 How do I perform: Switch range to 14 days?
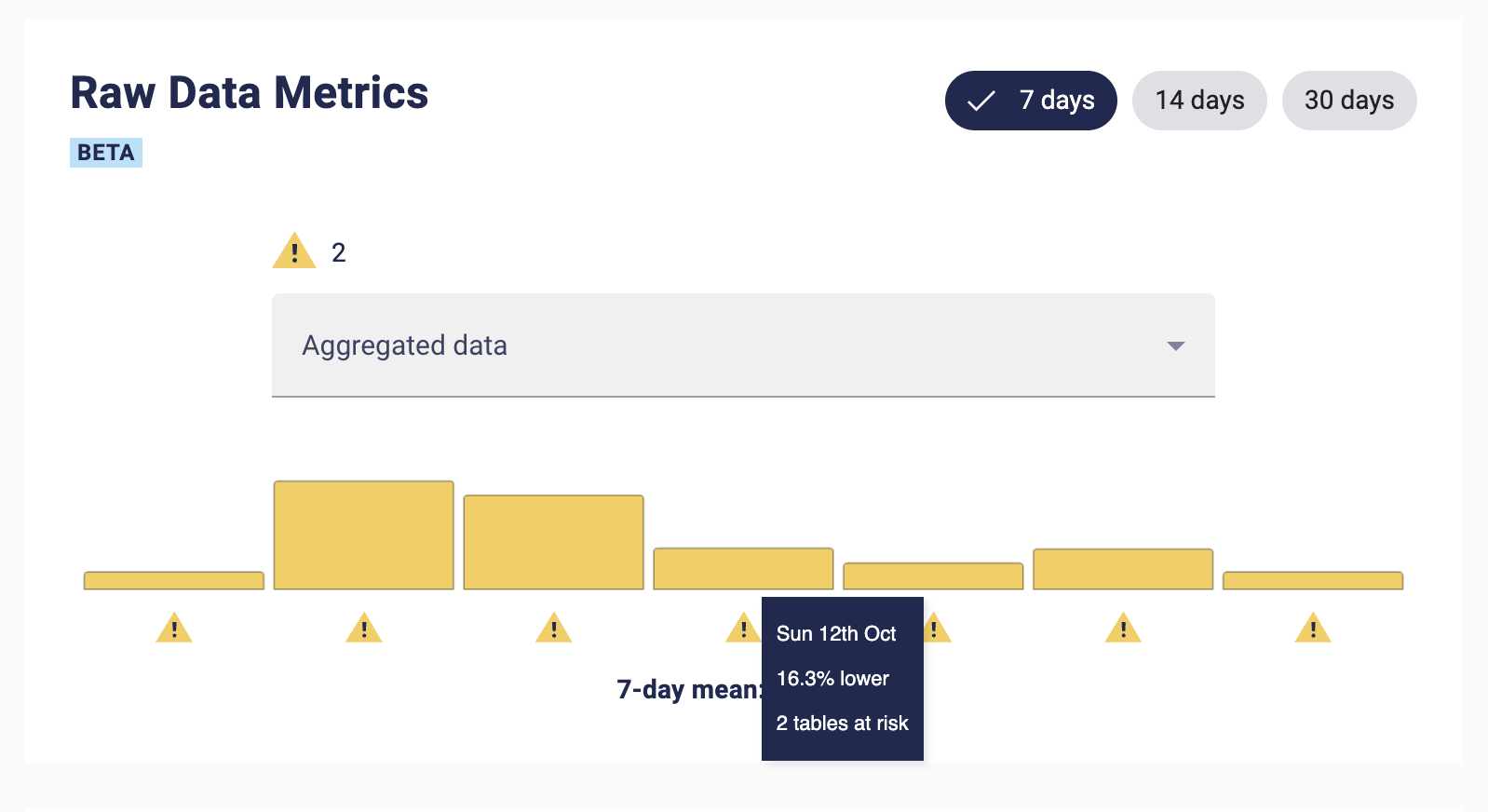[x=1199, y=101]
